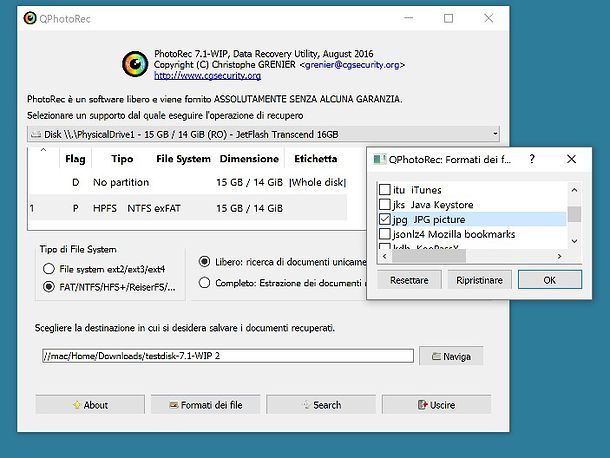Click the |Whole disk| label cell

pos(317,182)
